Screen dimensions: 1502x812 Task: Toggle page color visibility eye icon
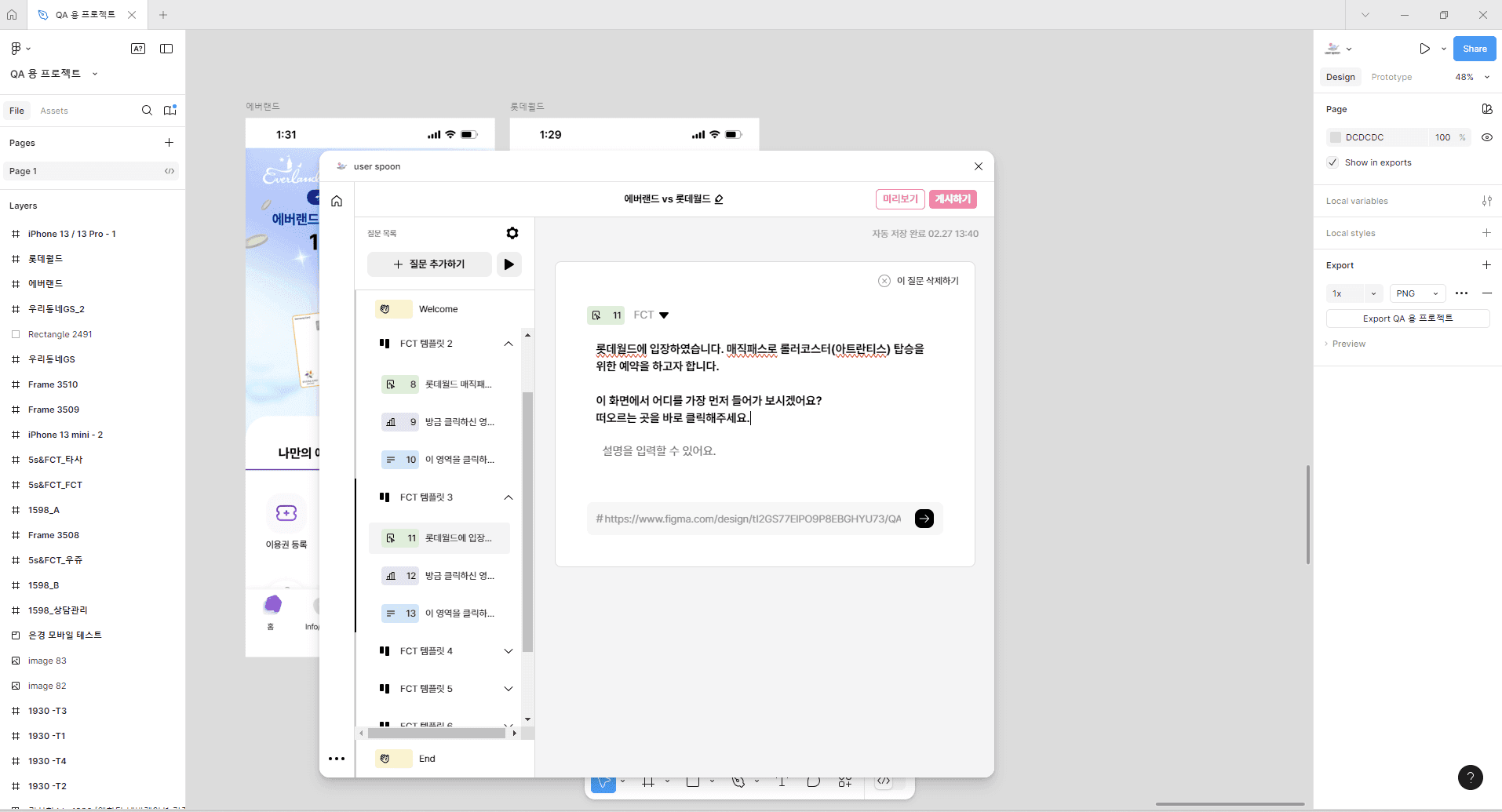coord(1487,137)
